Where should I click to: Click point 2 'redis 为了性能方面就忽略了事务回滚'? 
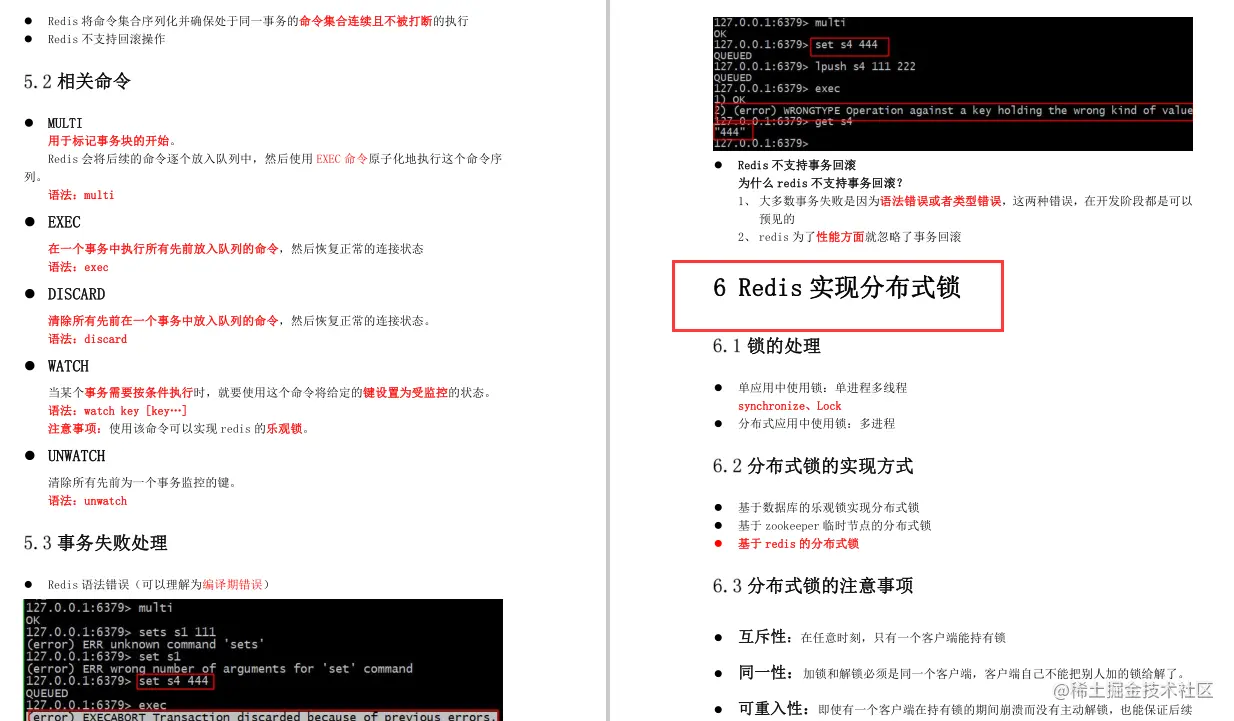[x=849, y=237]
